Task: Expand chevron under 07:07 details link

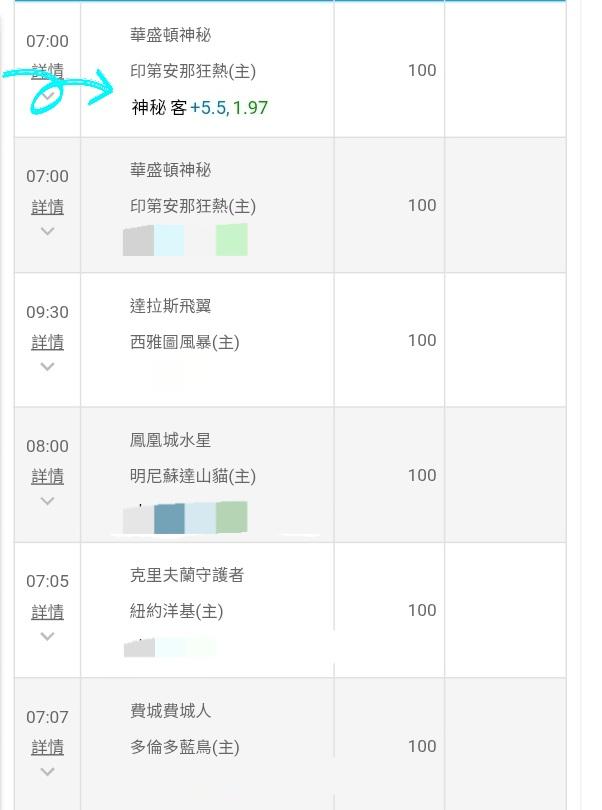Action: [x=48, y=772]
